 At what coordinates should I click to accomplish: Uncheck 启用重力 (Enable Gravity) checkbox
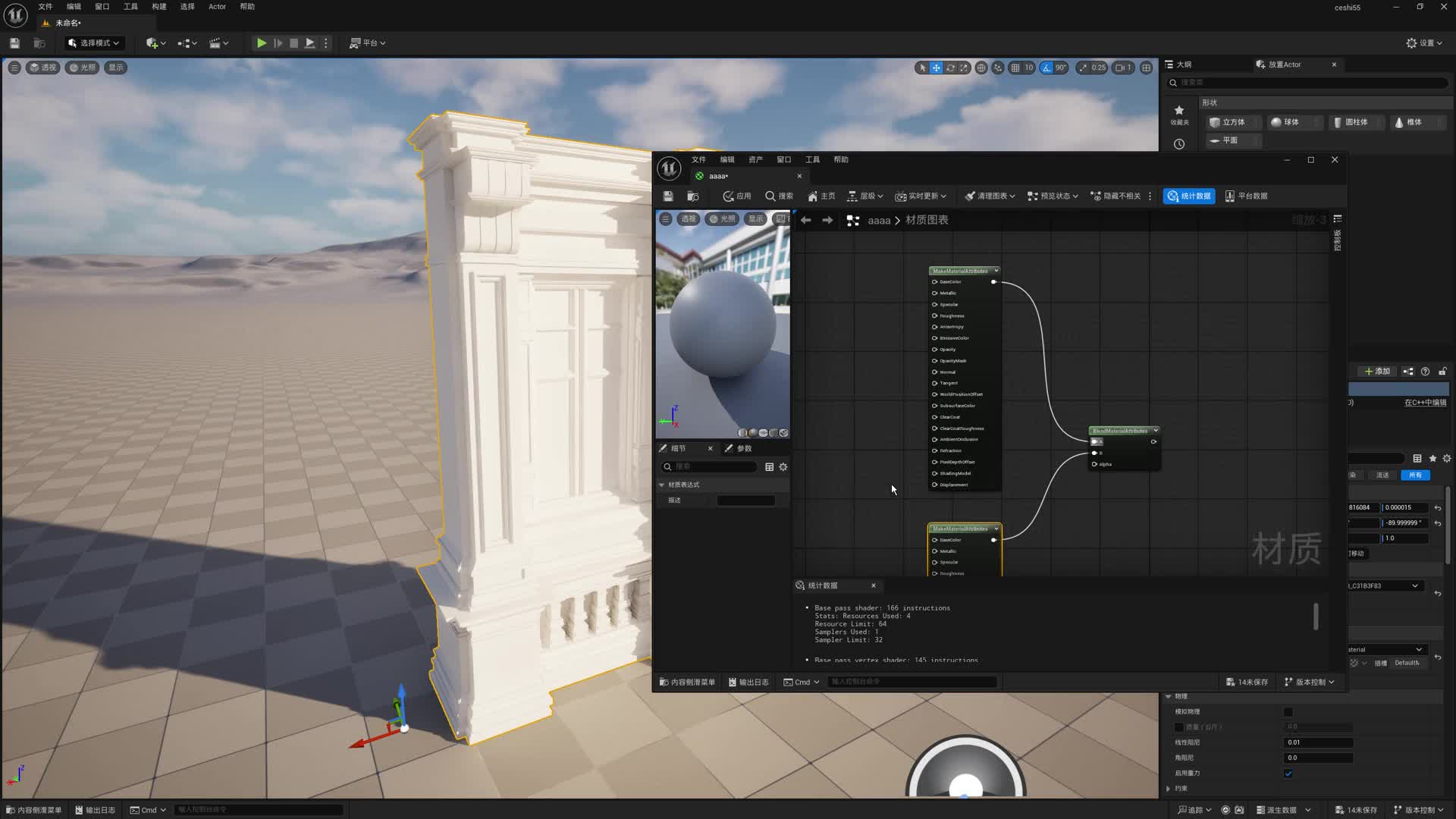1288,773
